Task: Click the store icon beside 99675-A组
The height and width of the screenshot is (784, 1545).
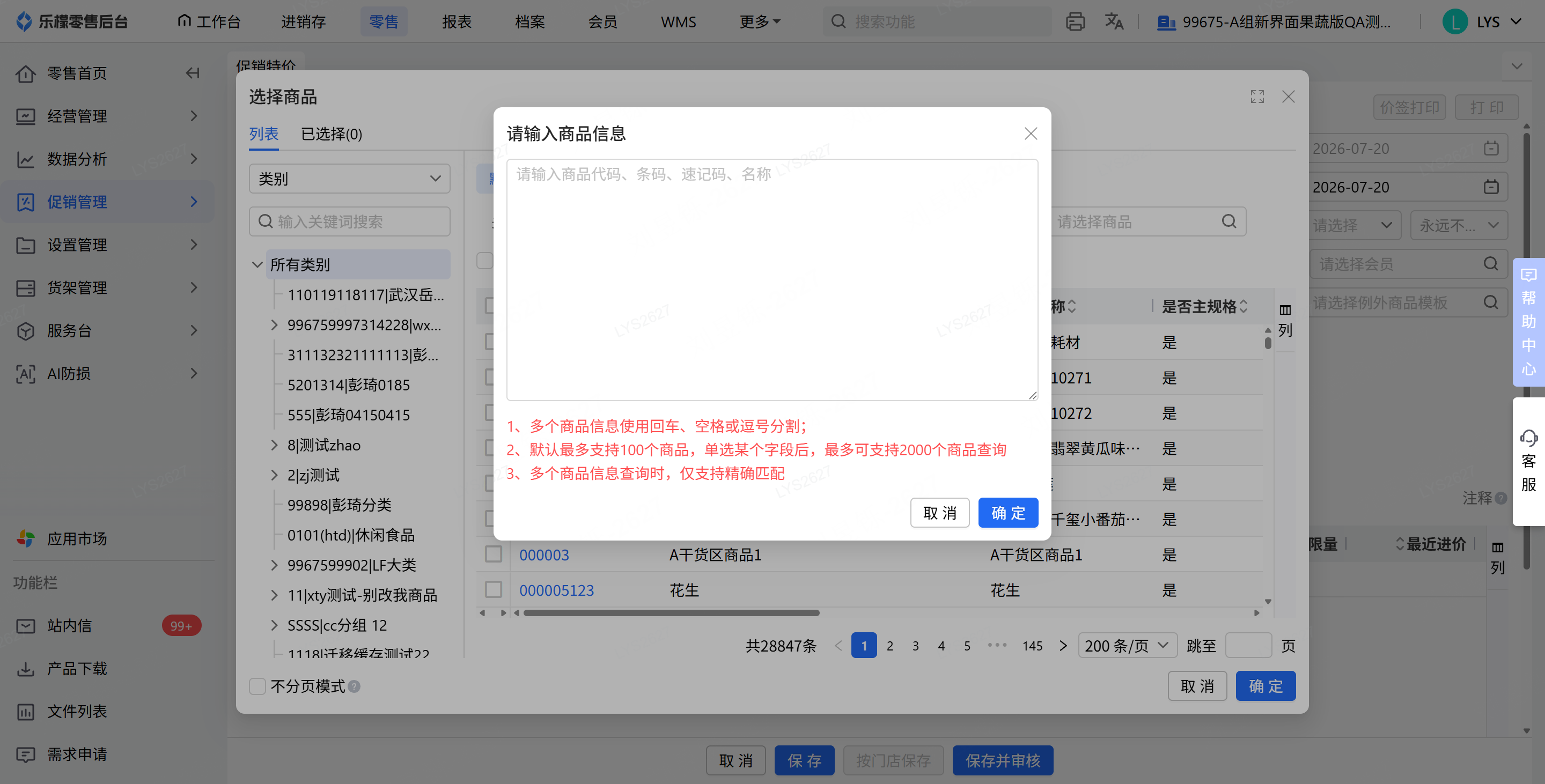Action: click(1166, 22)
